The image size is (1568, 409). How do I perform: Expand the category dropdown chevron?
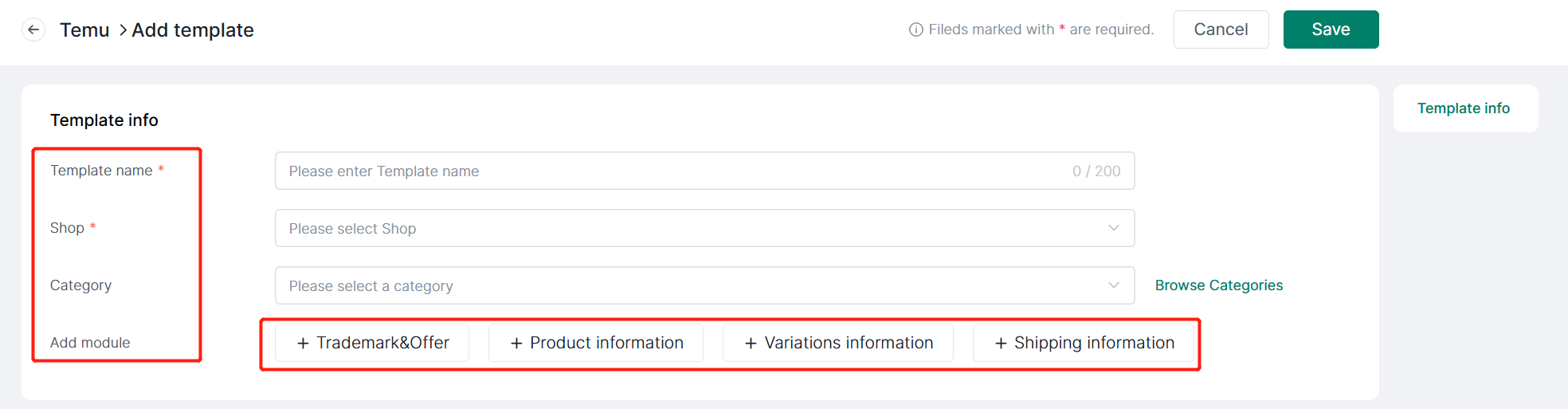coord(1114,285)
